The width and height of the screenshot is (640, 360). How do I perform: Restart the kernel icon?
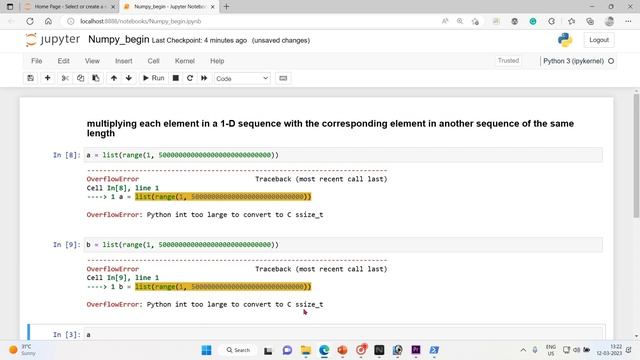(x=190, y=78)
